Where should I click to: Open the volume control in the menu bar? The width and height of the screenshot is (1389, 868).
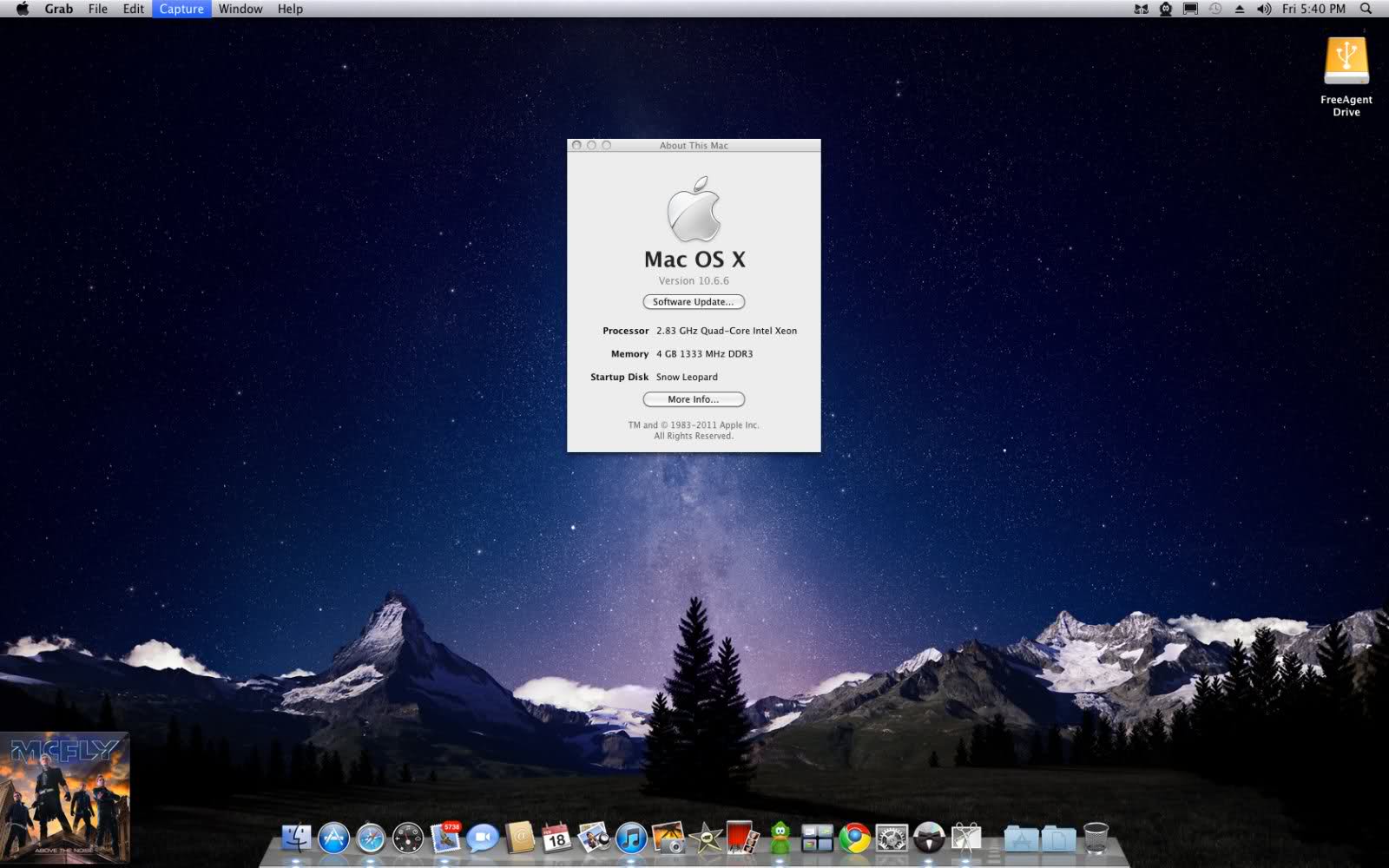point(1264,9)
